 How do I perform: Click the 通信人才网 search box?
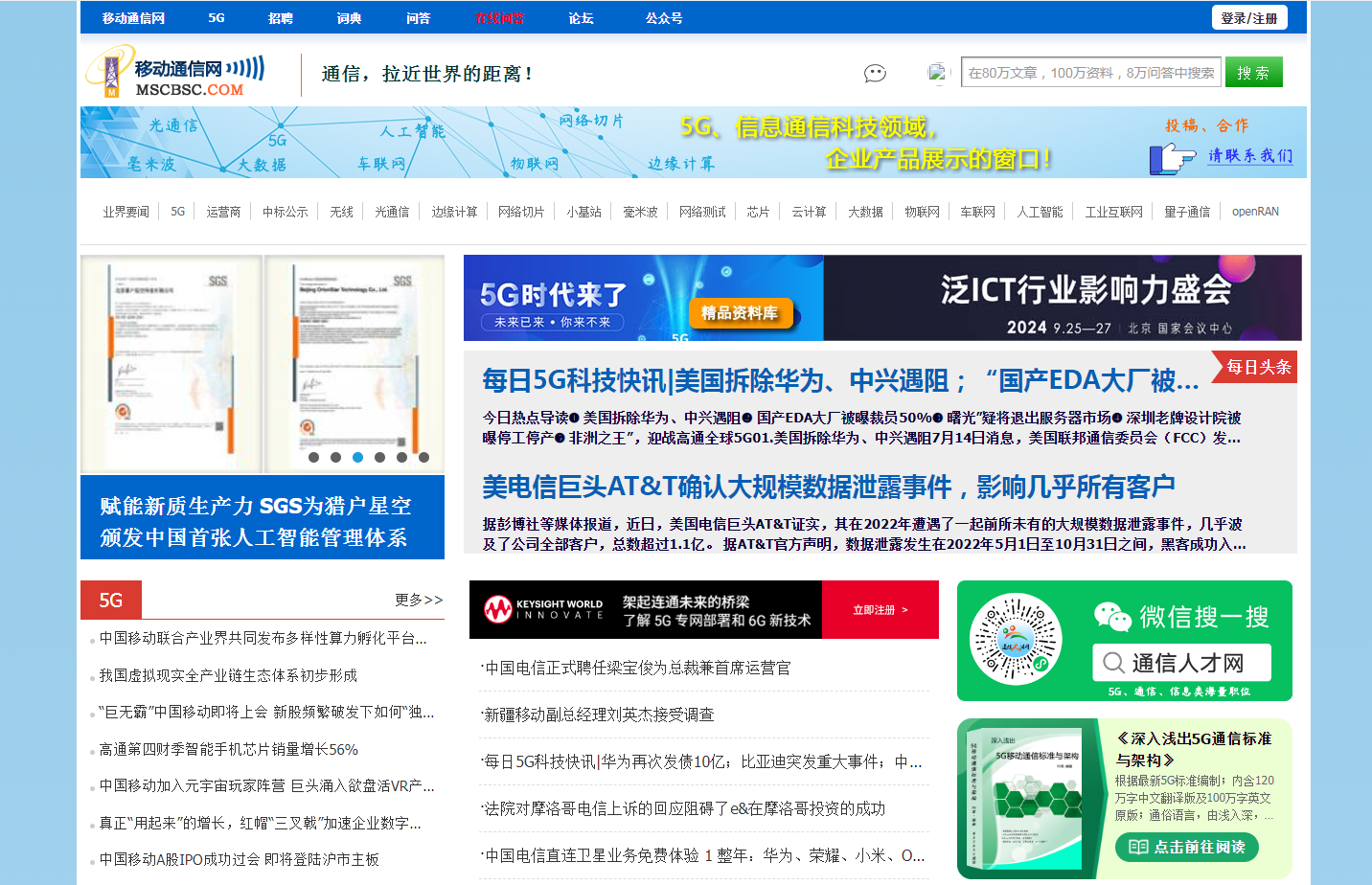coord(1182,663)
